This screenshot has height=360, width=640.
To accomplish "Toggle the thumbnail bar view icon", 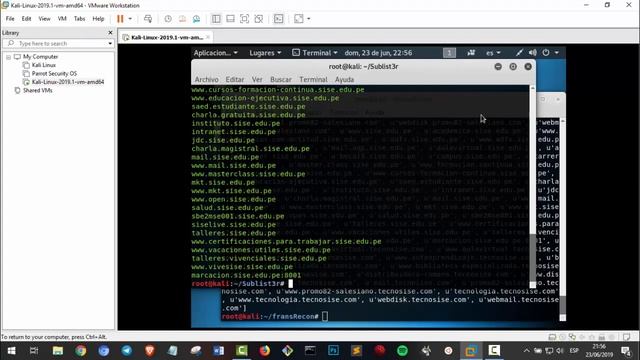I will click(230, 19).
